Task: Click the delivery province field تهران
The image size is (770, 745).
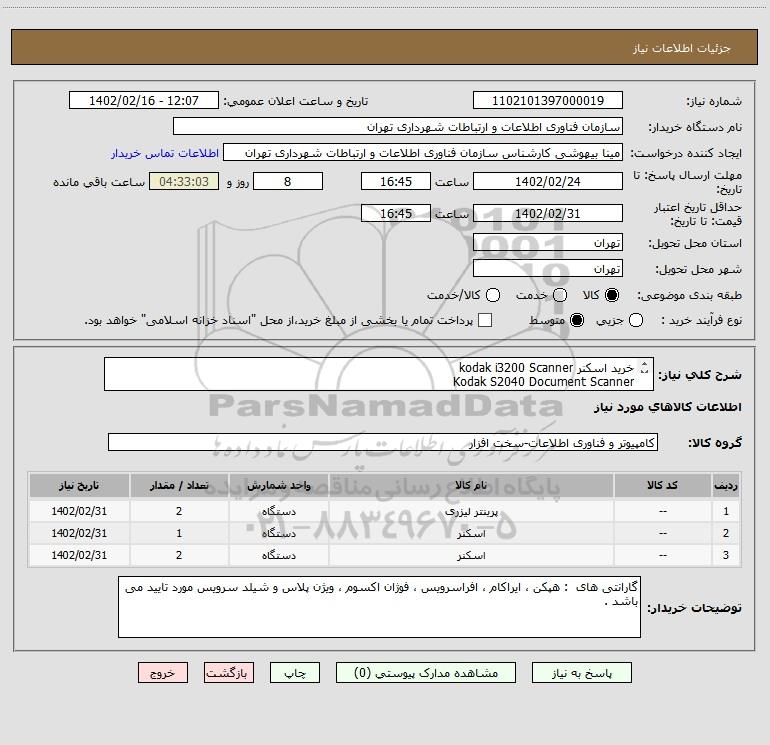Action: tap(548, 243)
